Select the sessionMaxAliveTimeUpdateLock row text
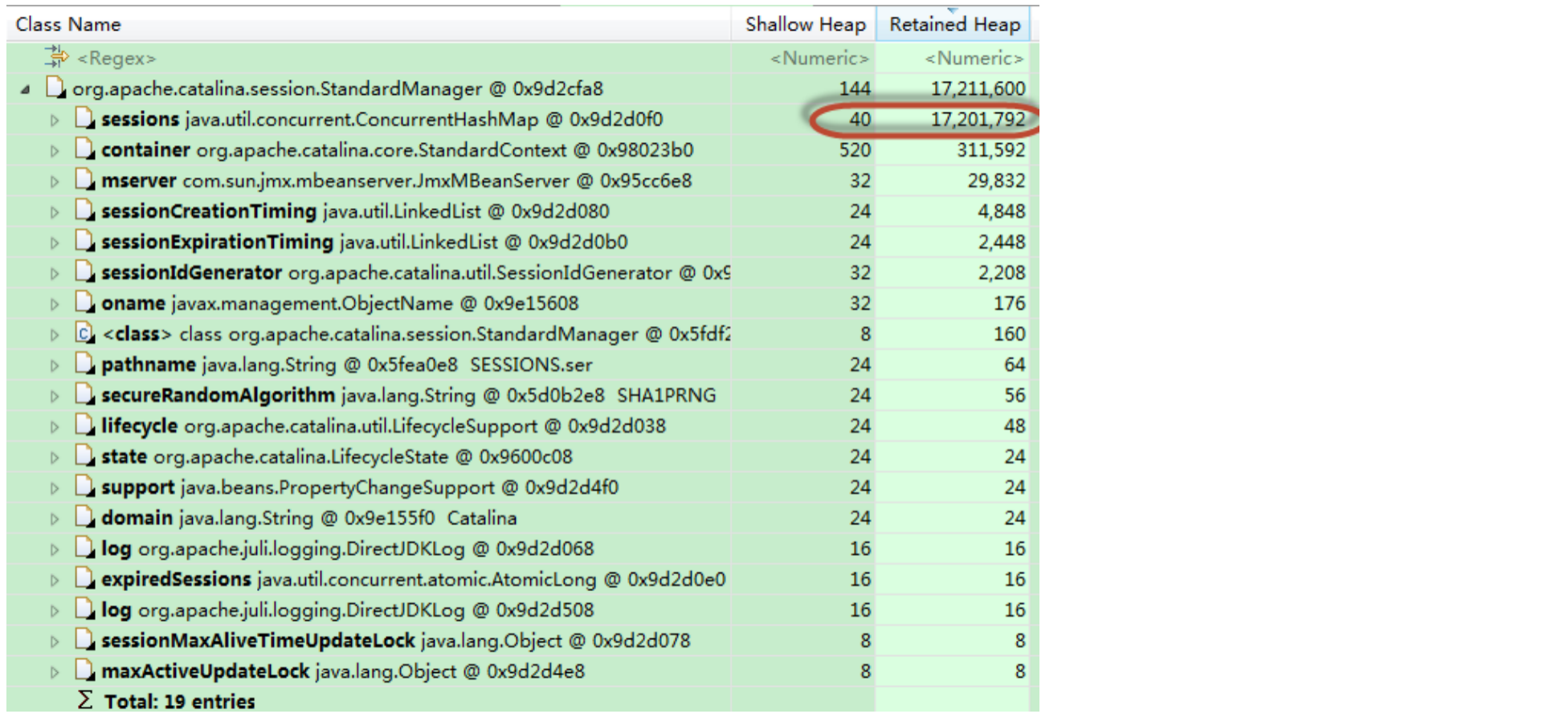Viewport: 1568px width, 718px height. click(395, 641)
